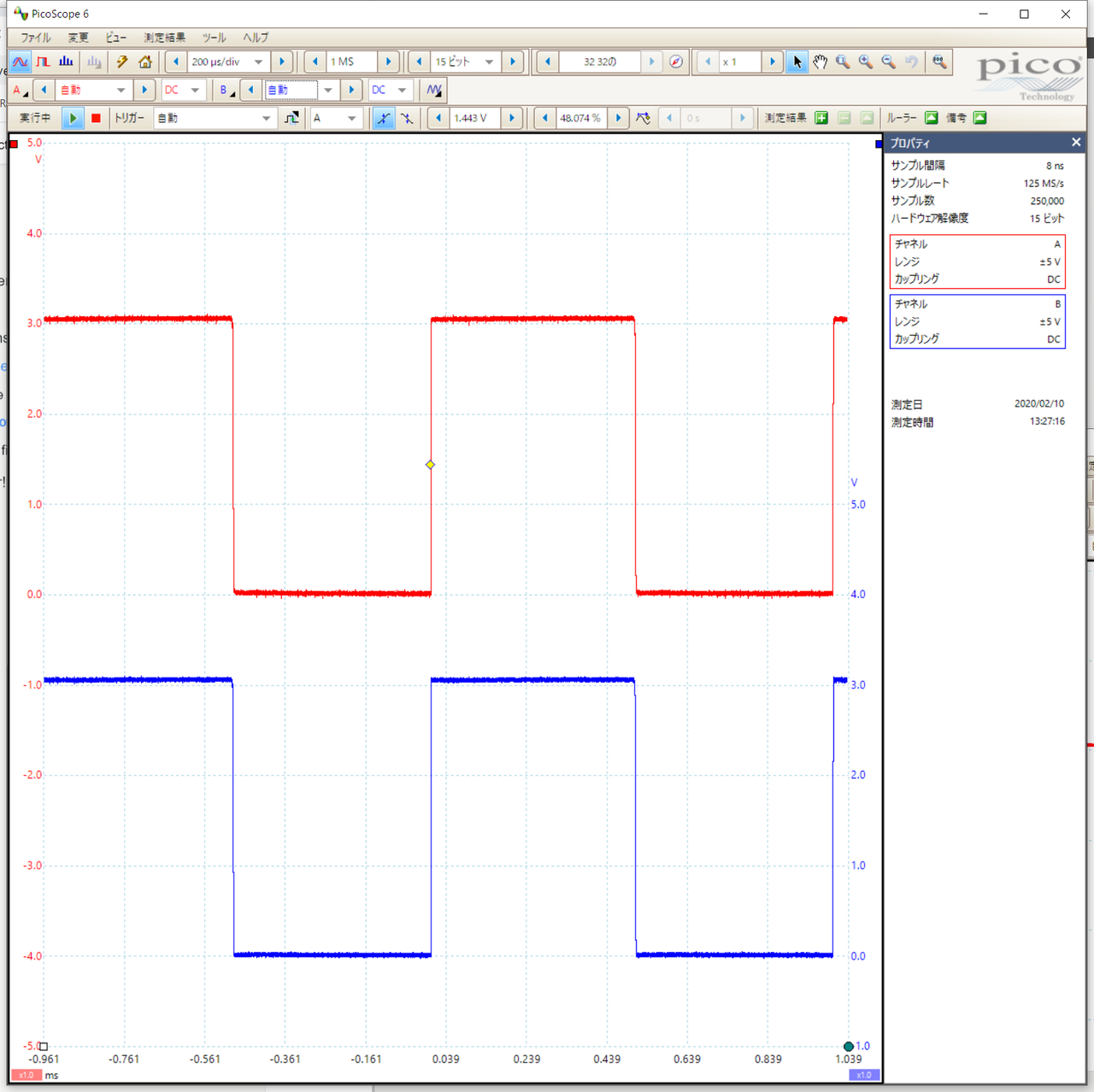Open the buffer navigator compass icon

(676, 62)
